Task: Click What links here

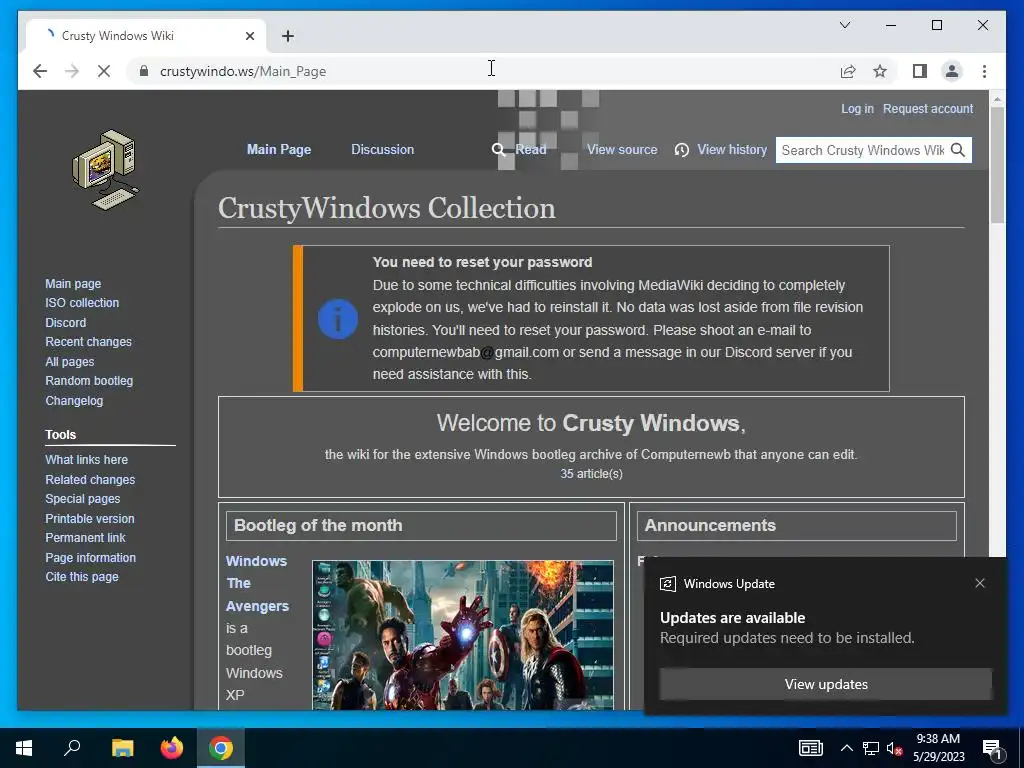Action: click(x=86, y=460)
